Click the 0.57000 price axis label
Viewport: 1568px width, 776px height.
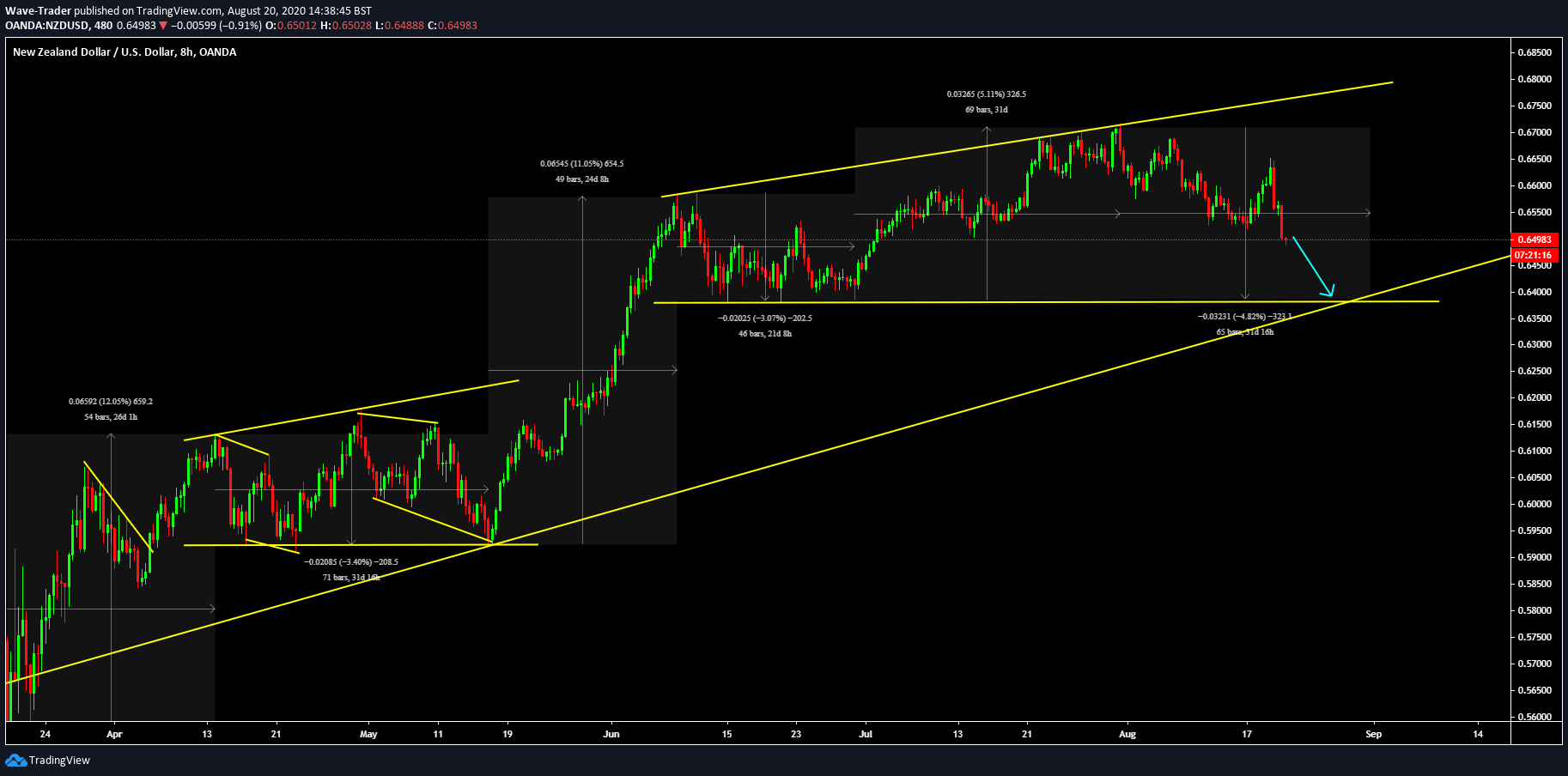(1535, 664)
